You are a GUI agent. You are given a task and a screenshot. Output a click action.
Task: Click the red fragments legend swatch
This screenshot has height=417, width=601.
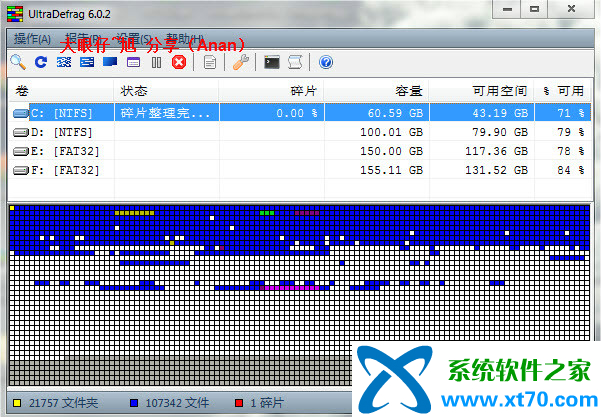[x=239, y=403]
